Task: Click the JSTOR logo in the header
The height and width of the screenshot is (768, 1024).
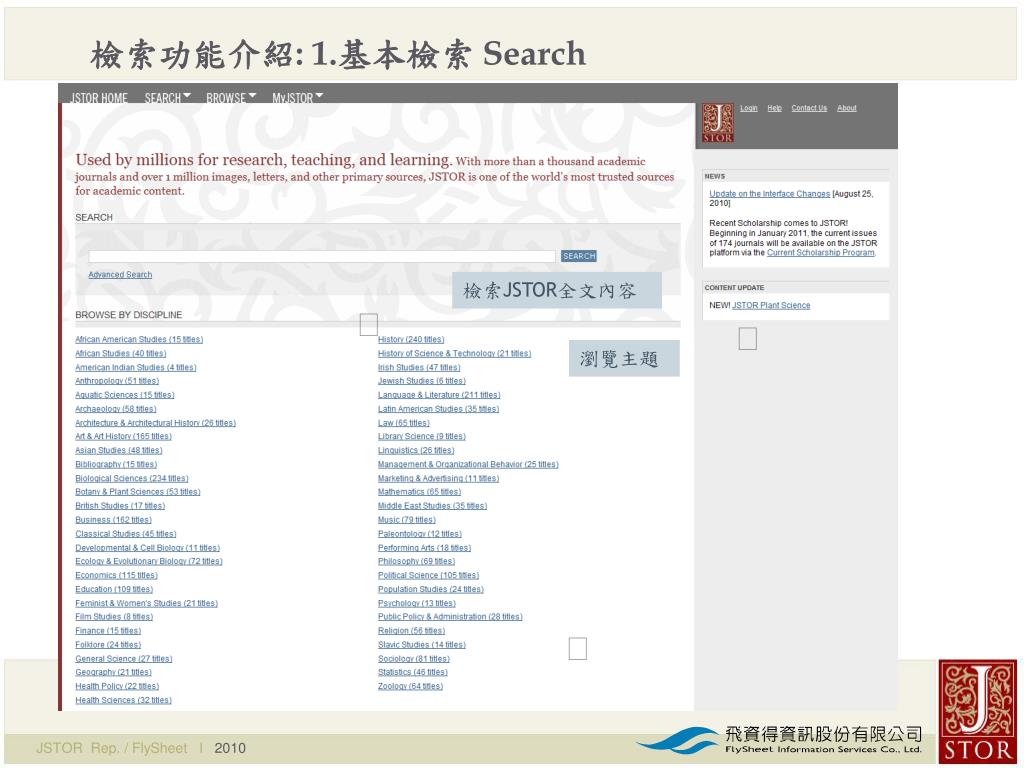Action: point(718,123)
